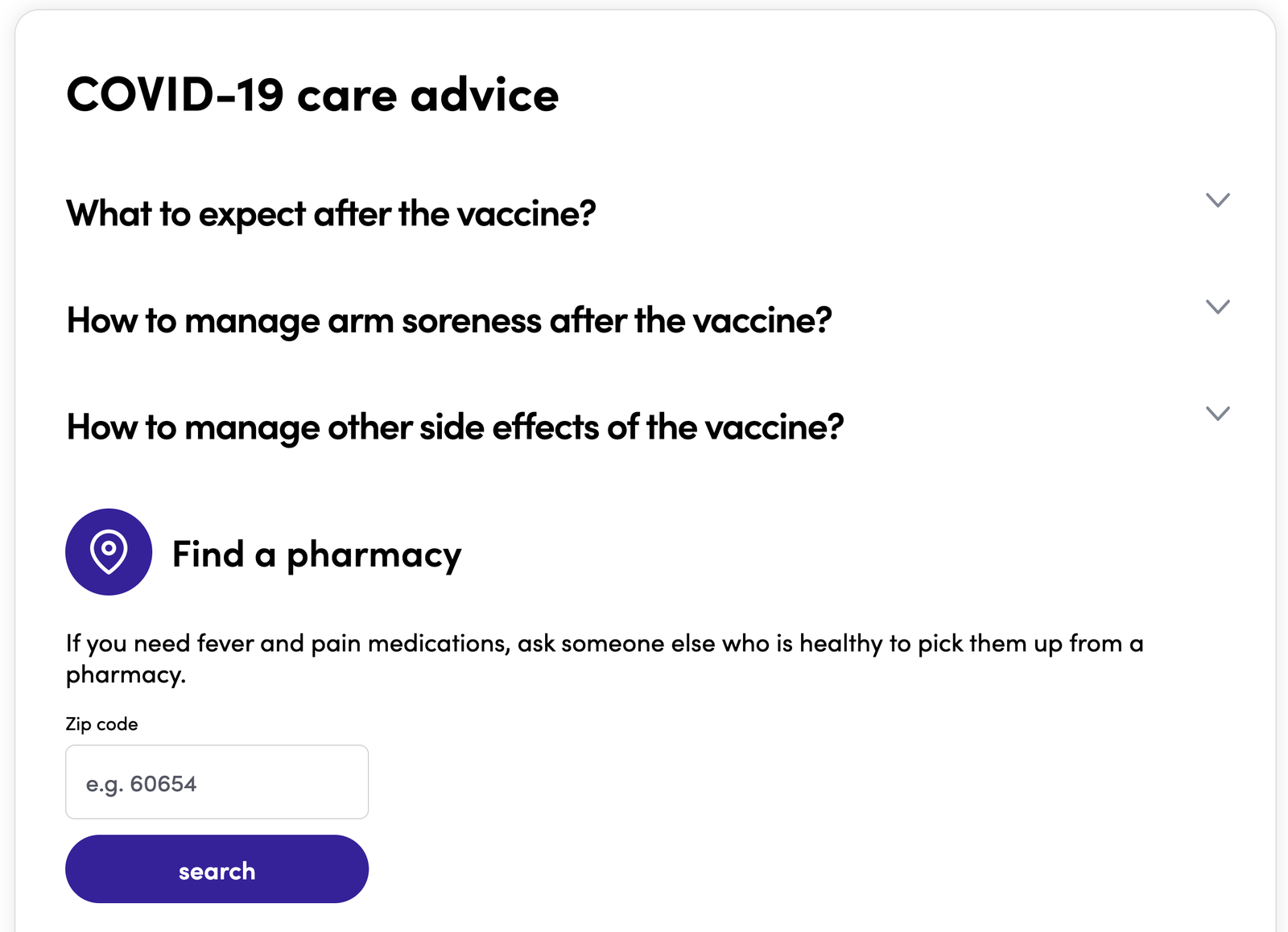Screen dimensions: 1288x932
Task: Open 'How to manage other side effects' question text
Action: point(455,427)
